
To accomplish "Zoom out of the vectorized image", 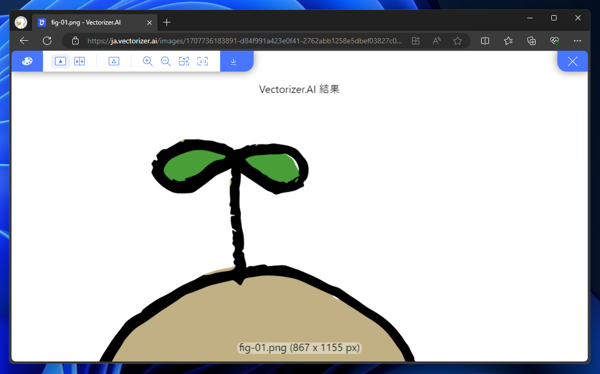I will coord(166,61).
